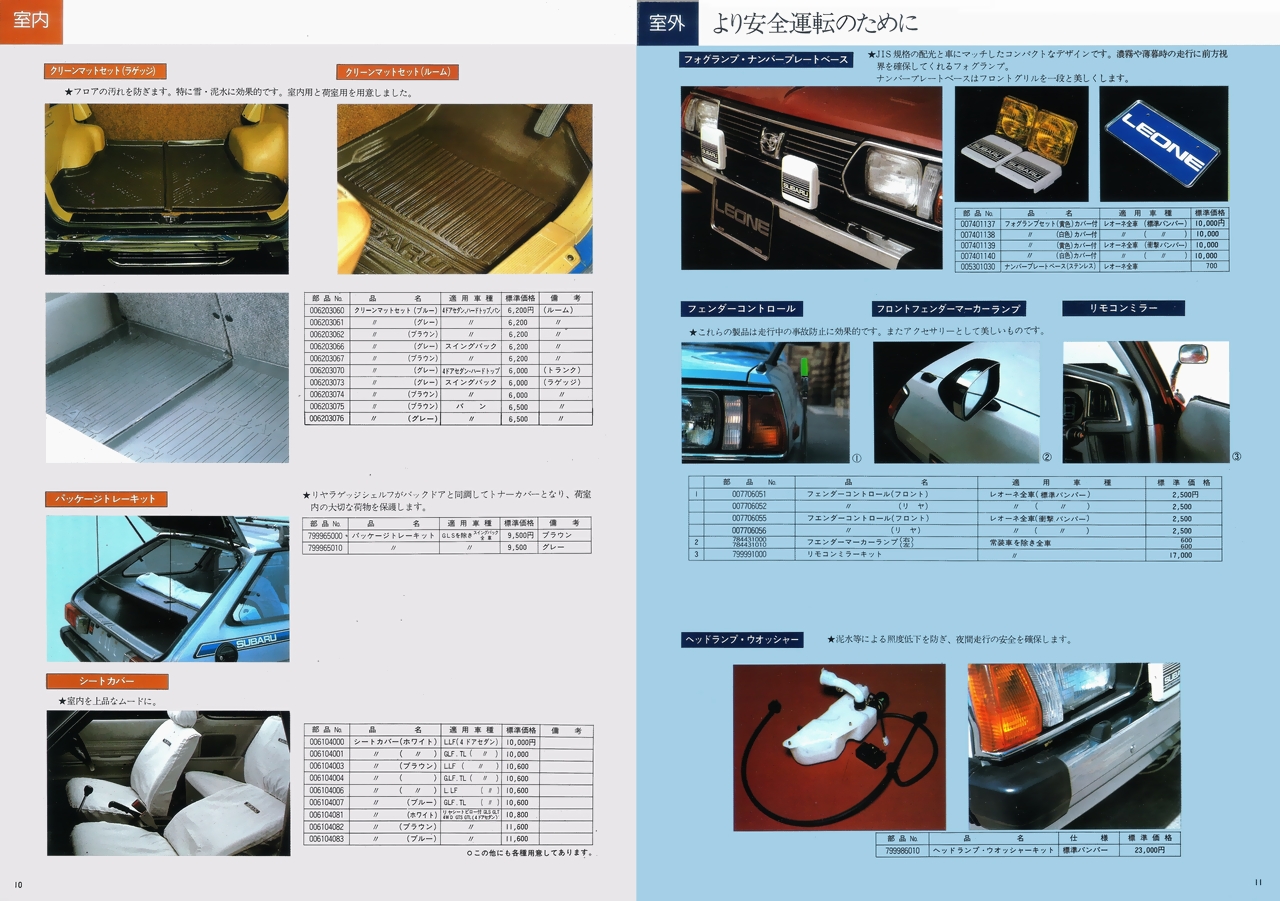Click the より安全運転のために page title

(814, 22)
